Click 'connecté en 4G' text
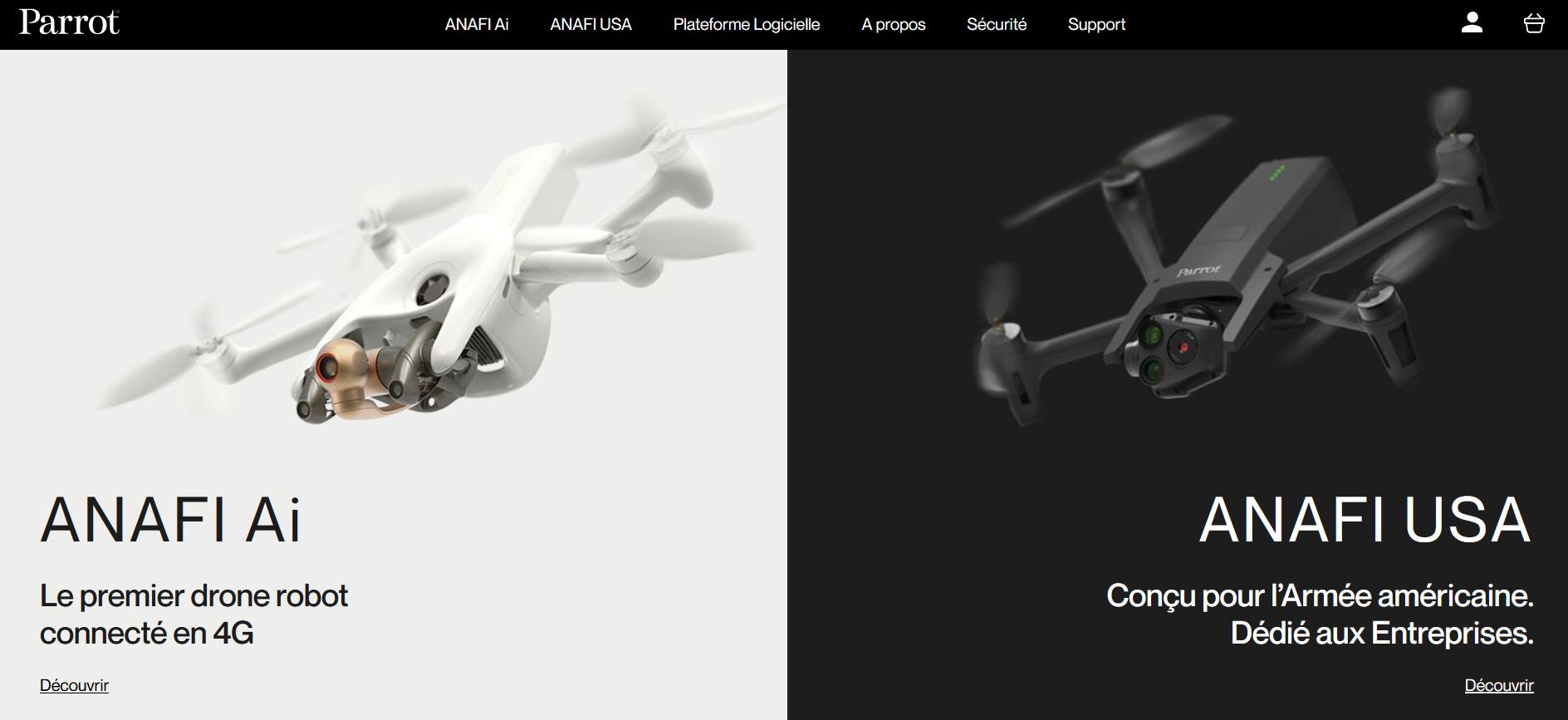Viewport: 1568px width, 720px height. (146, 633)
